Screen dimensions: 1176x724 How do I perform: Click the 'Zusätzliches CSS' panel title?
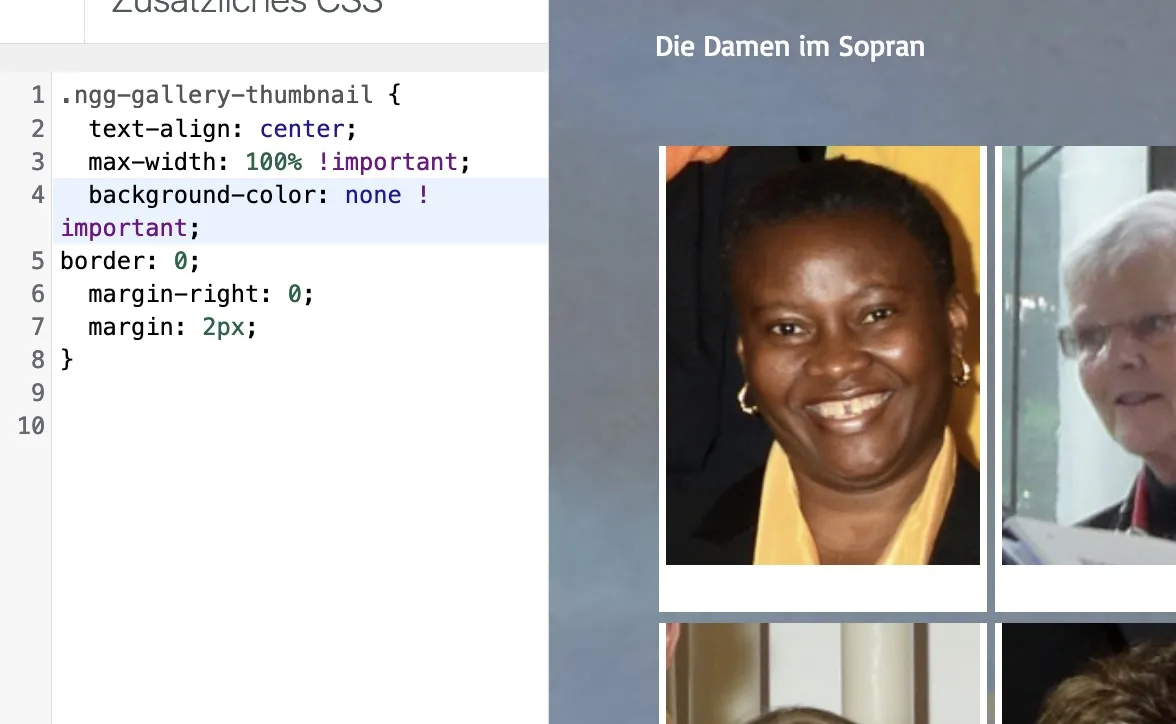[248, 7]
